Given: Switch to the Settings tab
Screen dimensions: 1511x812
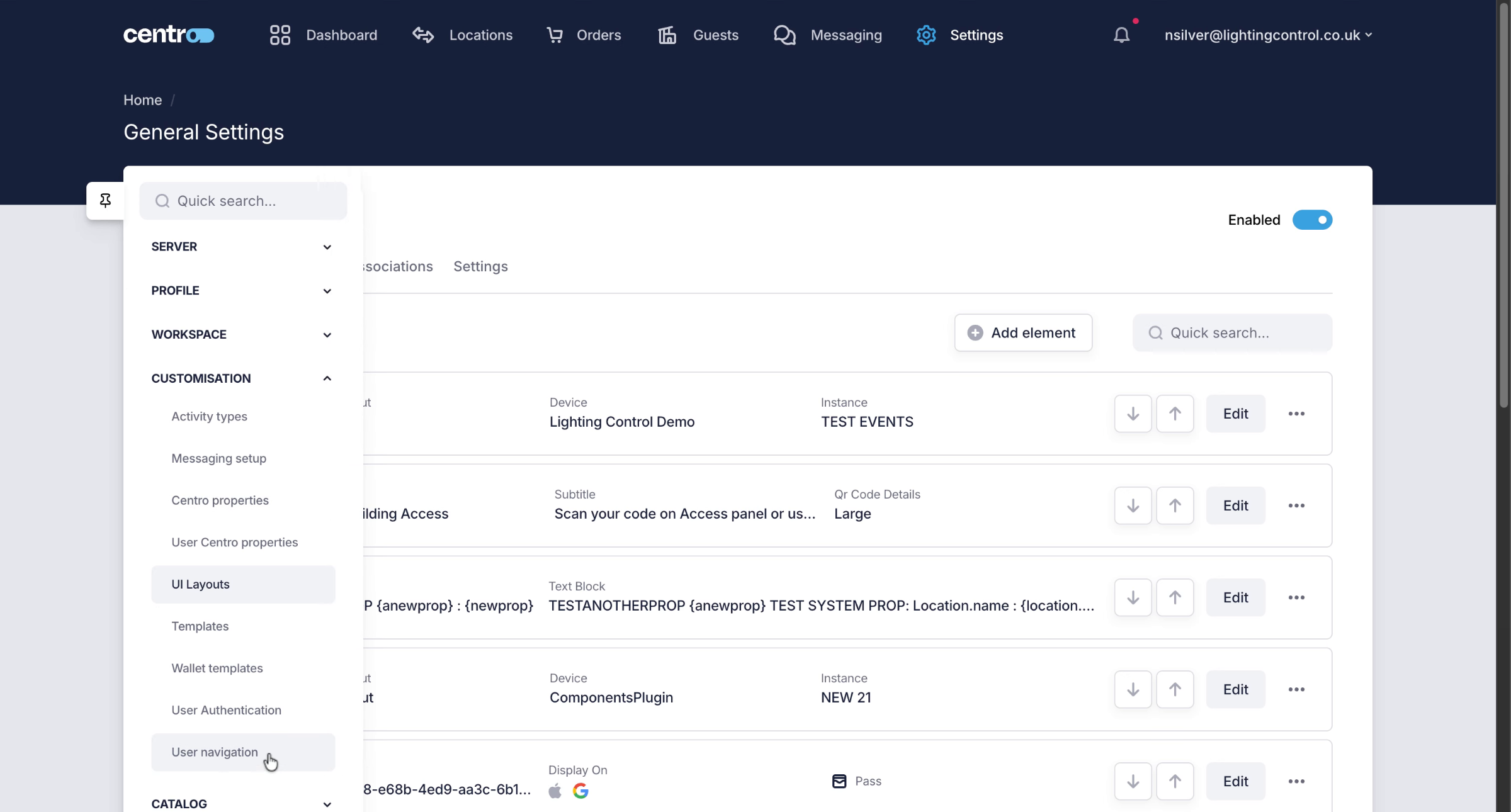Looking at the screenshot, I should [480, 266].
